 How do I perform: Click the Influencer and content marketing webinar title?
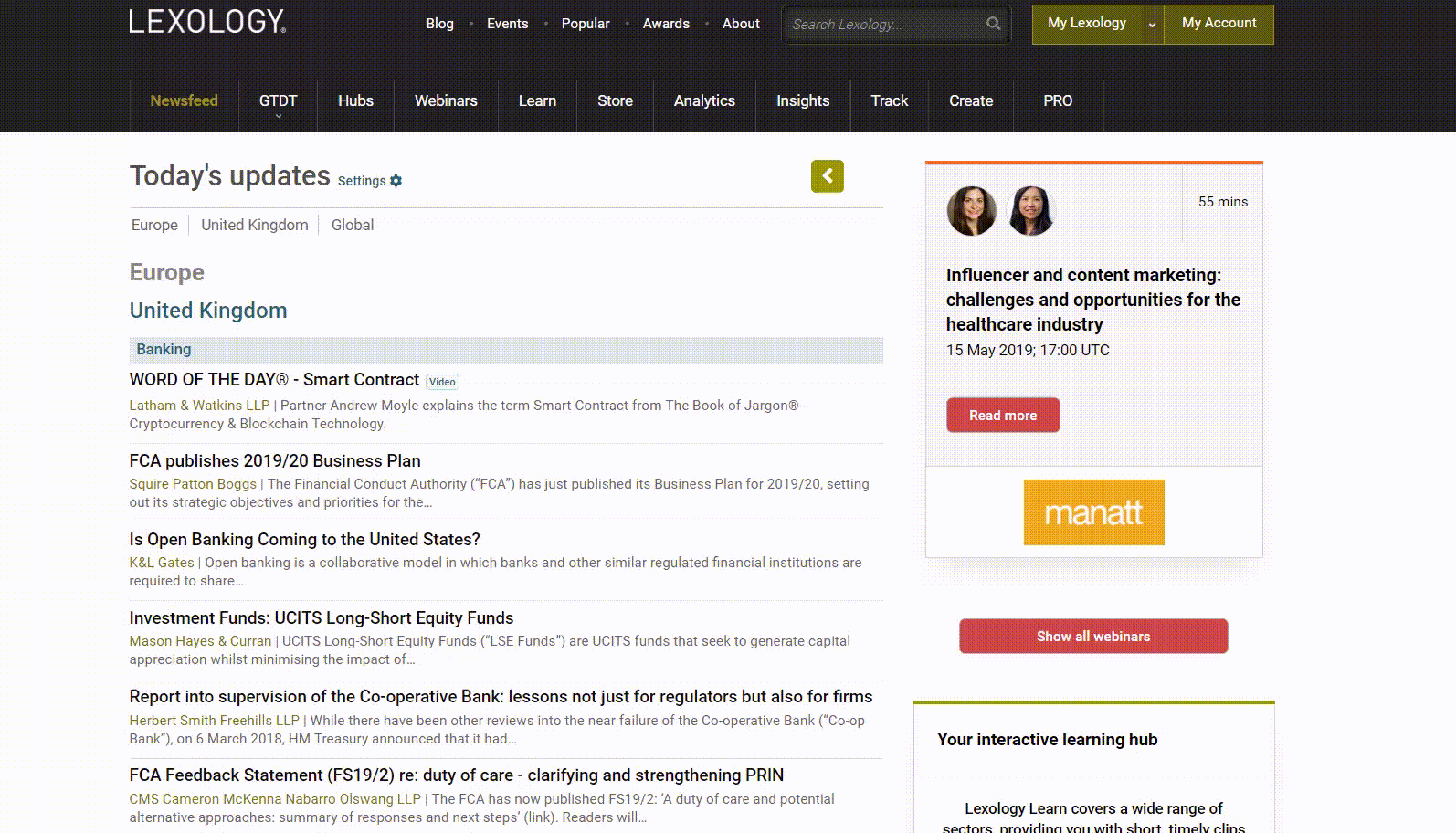1093,300
